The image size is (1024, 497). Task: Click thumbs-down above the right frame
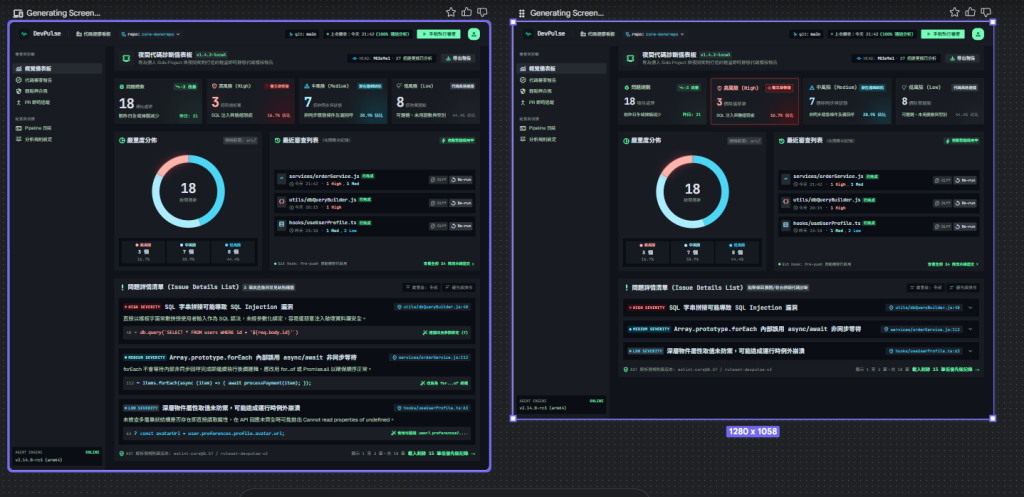coord(986,12)
